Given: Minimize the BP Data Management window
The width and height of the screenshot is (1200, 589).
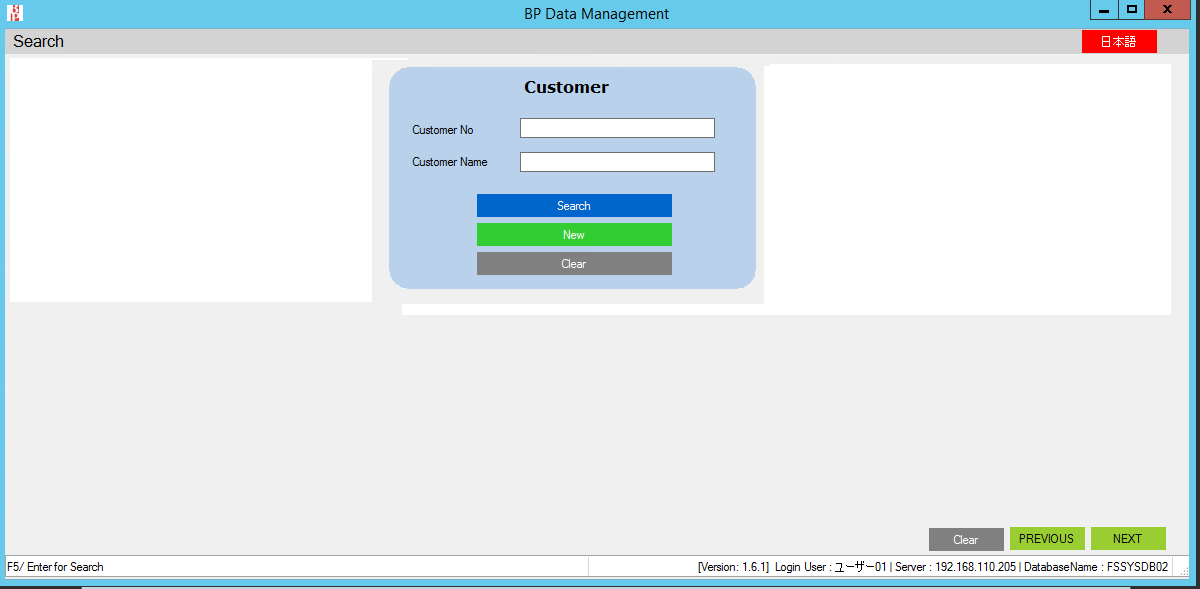Looking at the screenshot, I should coord(1104,9).
